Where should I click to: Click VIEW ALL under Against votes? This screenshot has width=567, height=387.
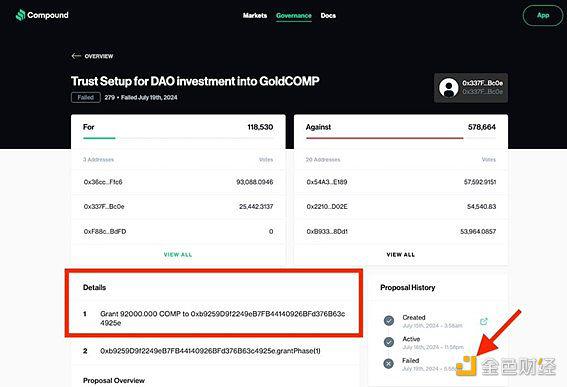pyautogui.click(x=401, y=255)
